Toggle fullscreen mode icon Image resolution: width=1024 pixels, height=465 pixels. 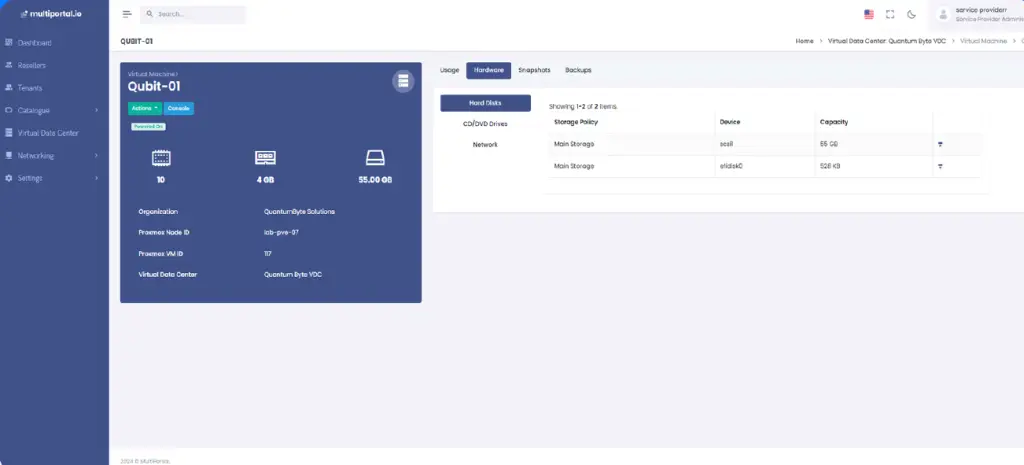point(889,14)
